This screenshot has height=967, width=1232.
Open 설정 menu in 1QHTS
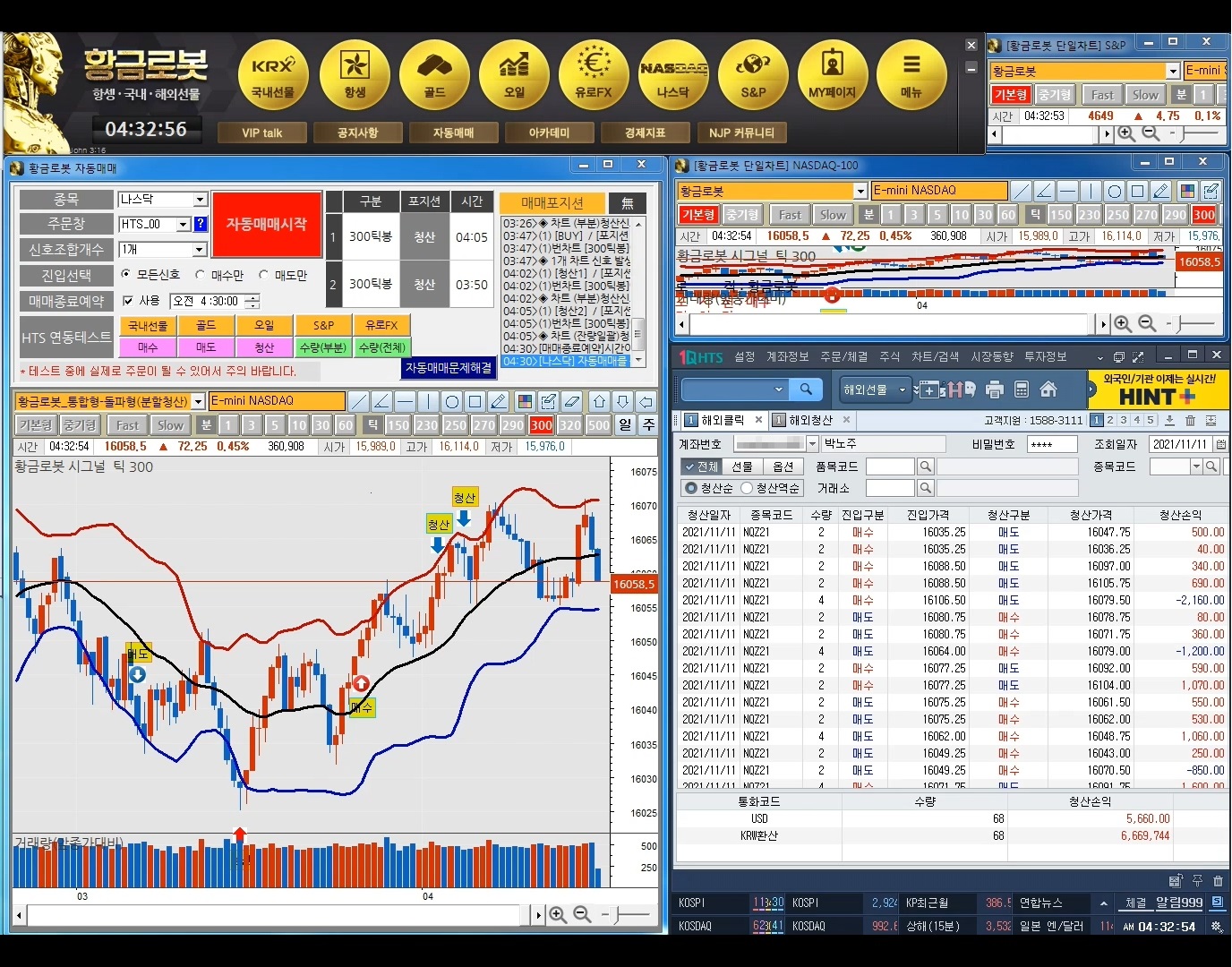[x=745, y=356]
